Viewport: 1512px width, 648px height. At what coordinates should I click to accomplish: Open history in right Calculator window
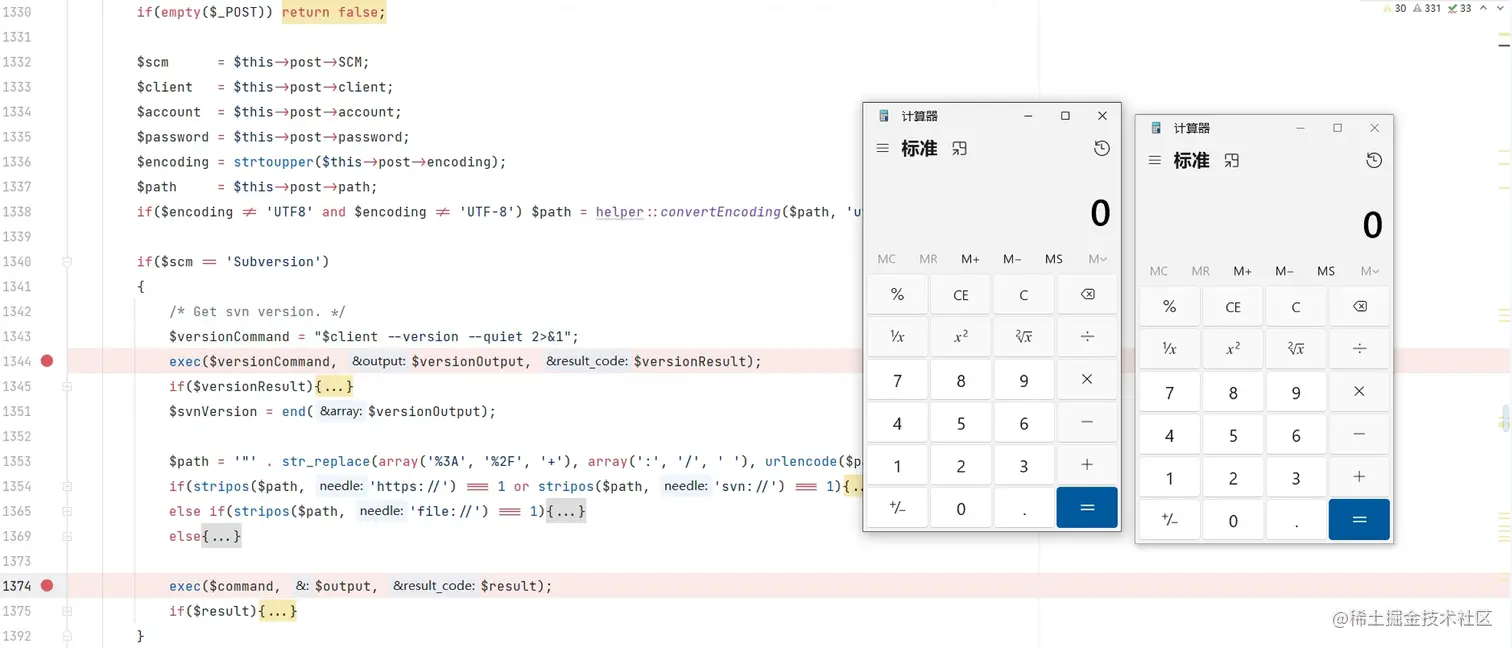(1374, 161)
